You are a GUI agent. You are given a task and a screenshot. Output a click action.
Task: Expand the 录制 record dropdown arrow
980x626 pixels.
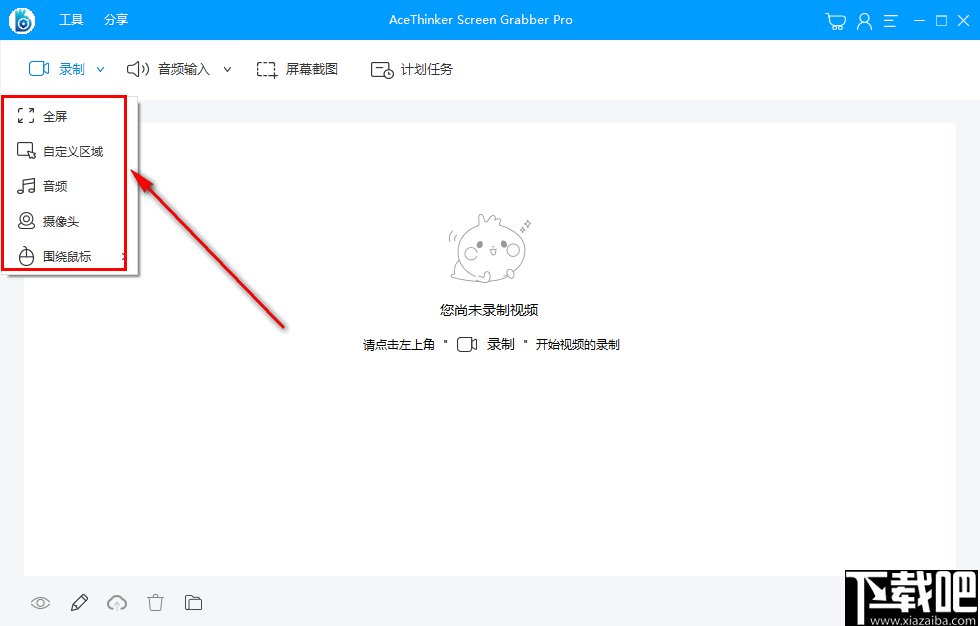pos(99,69)
